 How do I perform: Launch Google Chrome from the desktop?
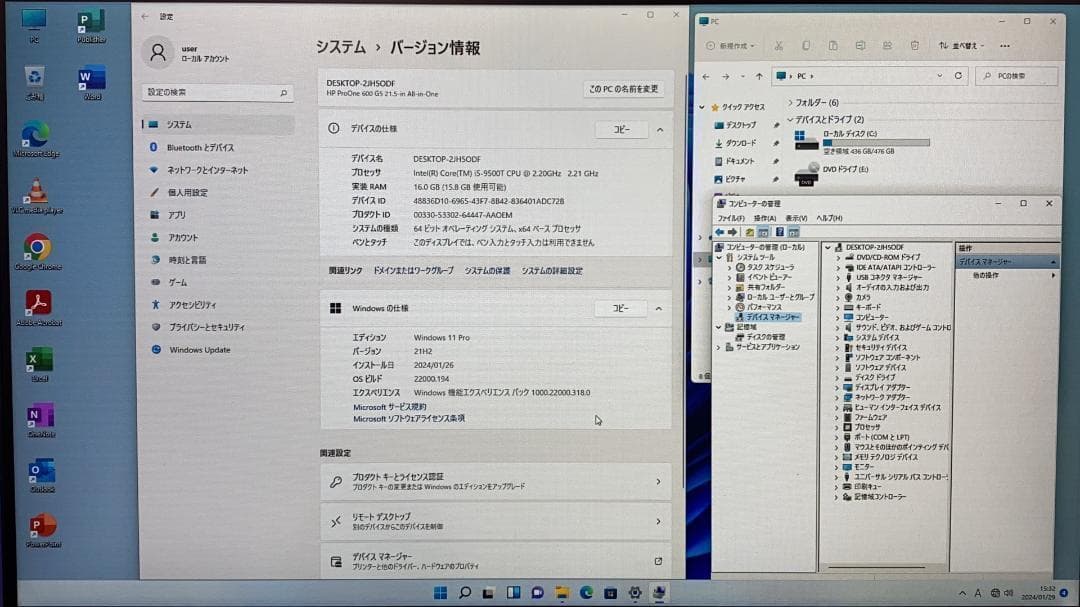point(36,248)
